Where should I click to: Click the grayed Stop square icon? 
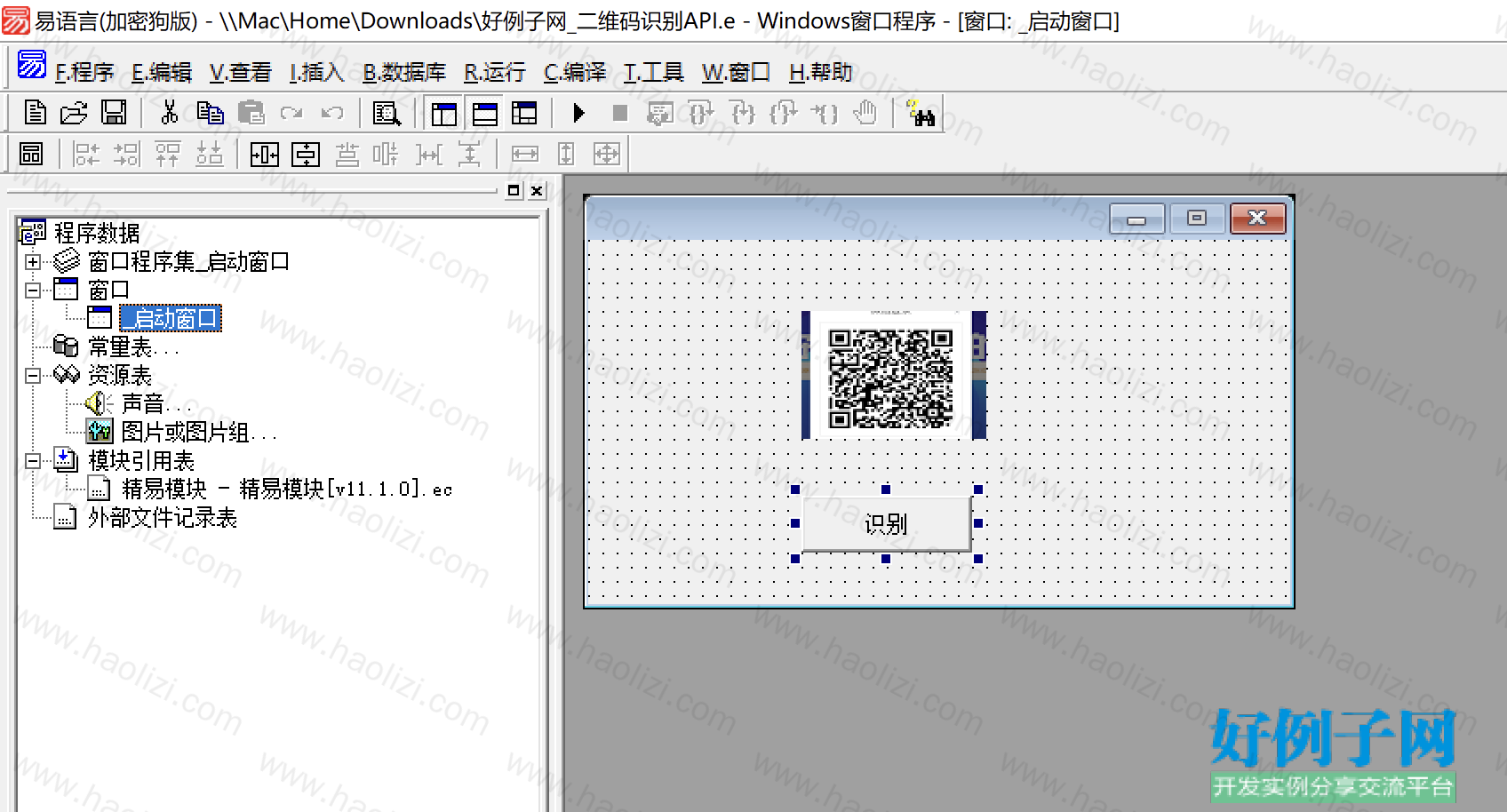click(620, 113)
